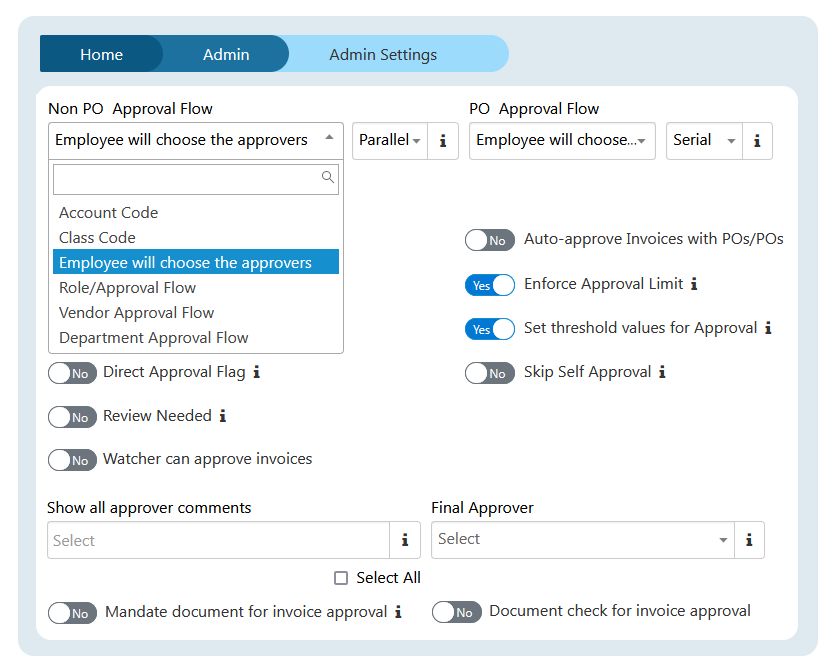This screenshot has width=840, height=670.
Task: Open the Parallel approval type dropdown
Action: tap(389, 141)
